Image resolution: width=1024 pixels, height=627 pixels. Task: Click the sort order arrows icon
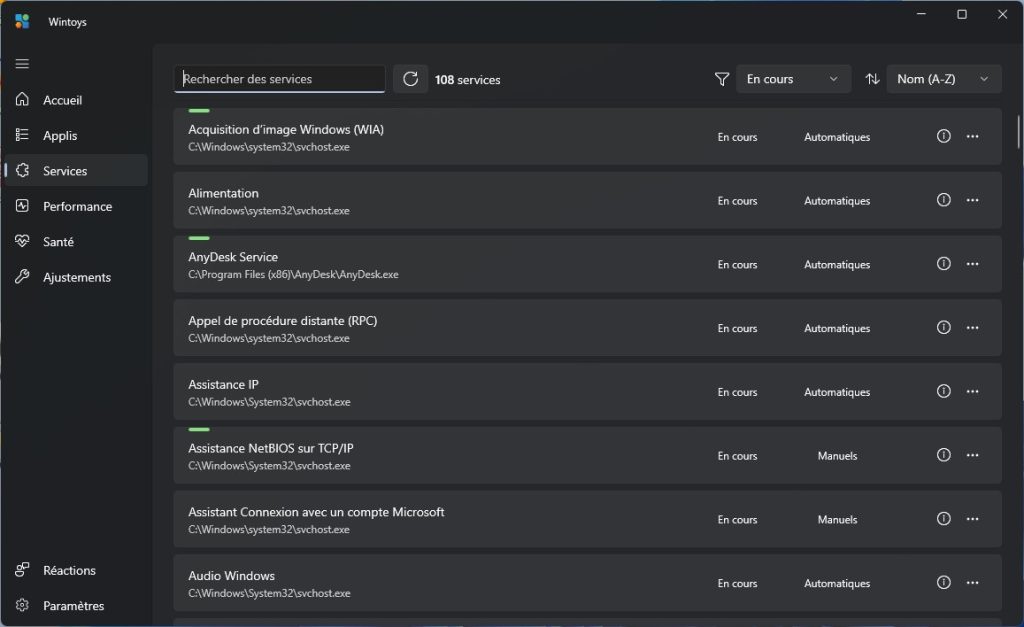point(872,79)
